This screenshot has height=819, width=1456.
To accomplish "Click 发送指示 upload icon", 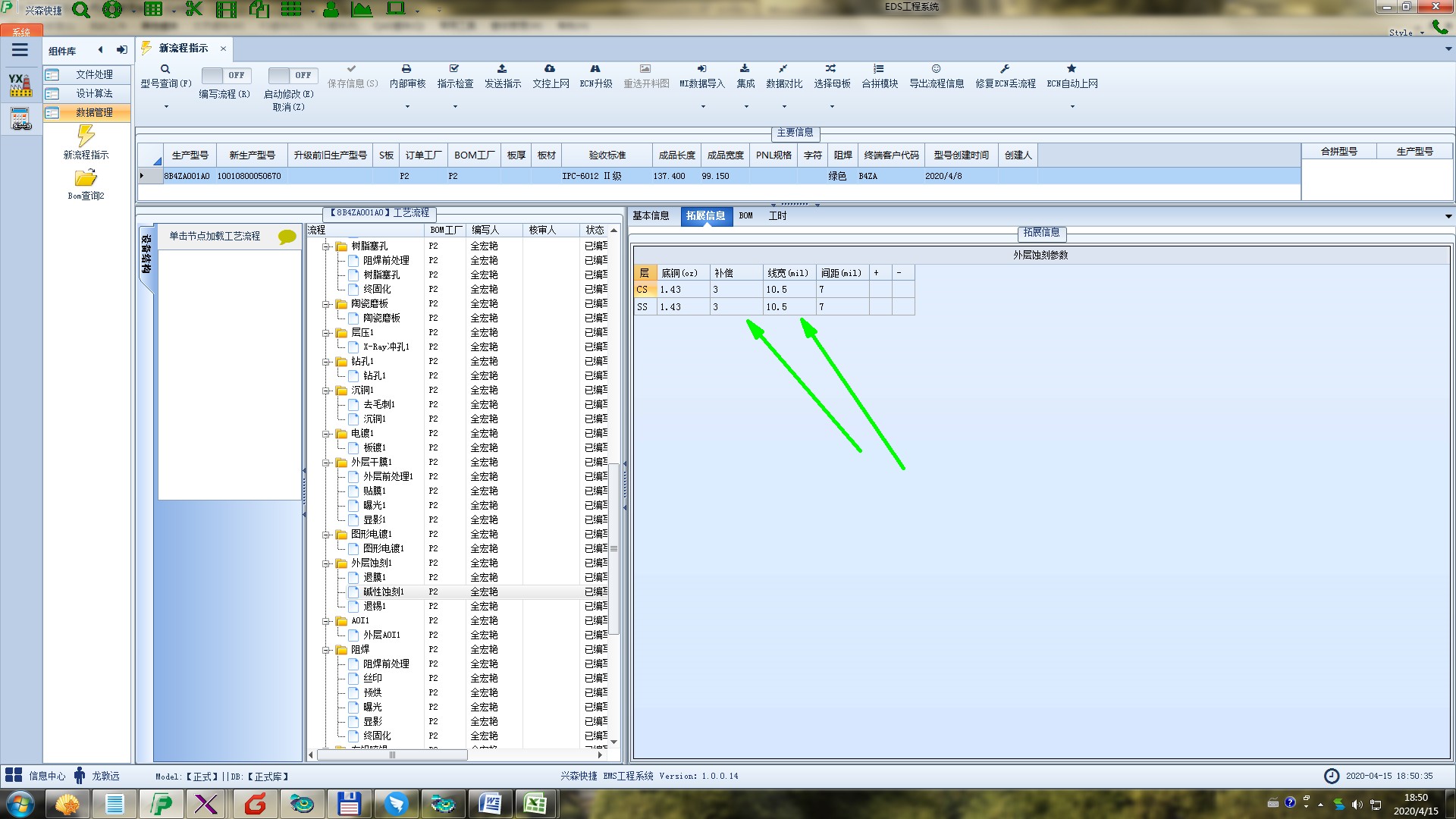I will [502, 69].
